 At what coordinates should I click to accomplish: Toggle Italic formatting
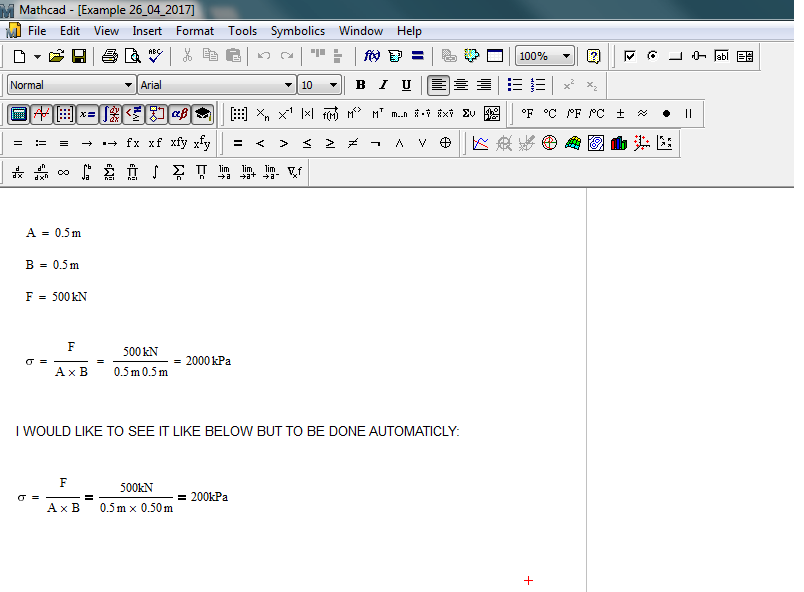click(x=383, y=85)
